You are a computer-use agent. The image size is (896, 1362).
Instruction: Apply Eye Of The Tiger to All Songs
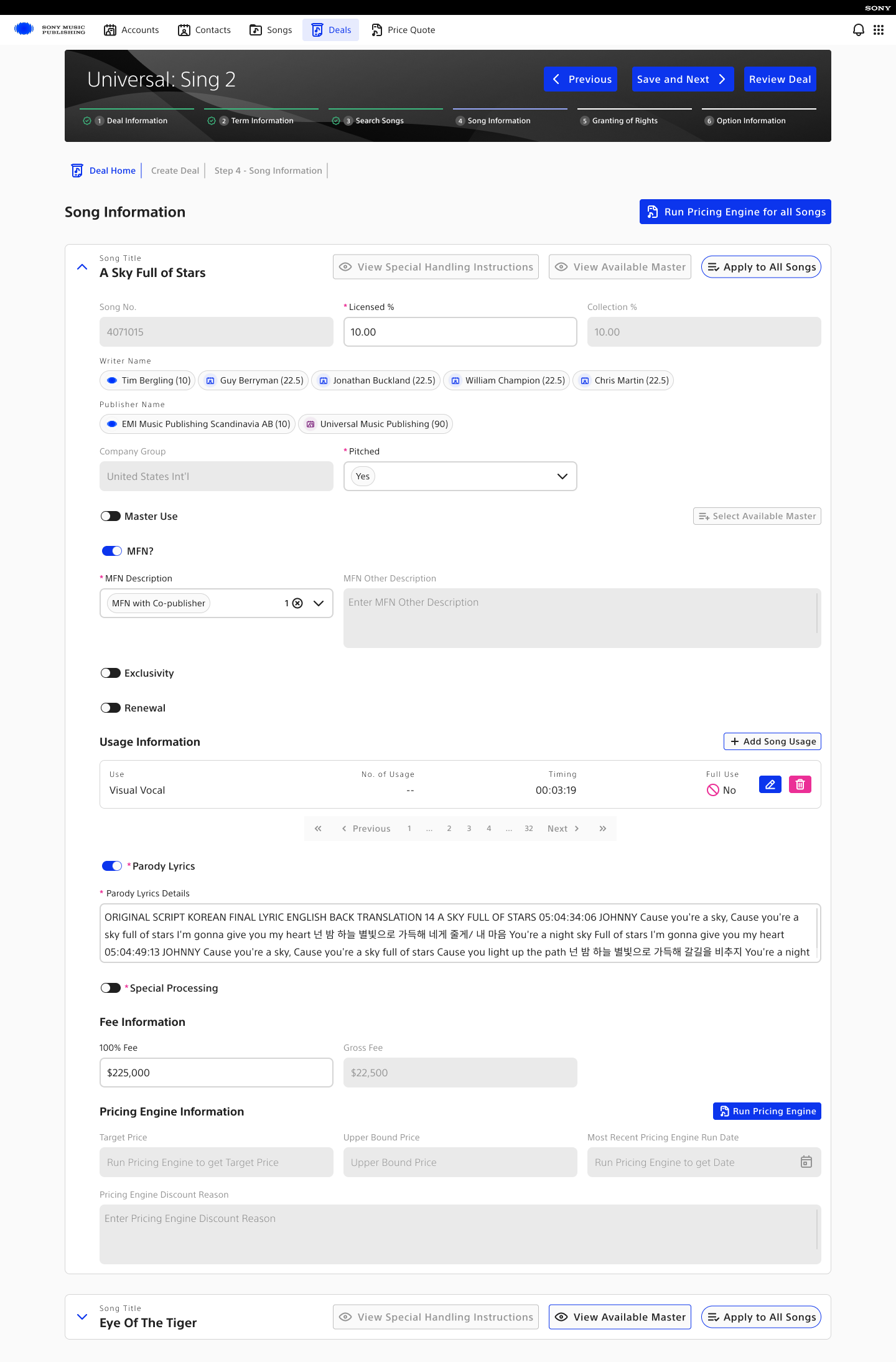coord(761,1317)
